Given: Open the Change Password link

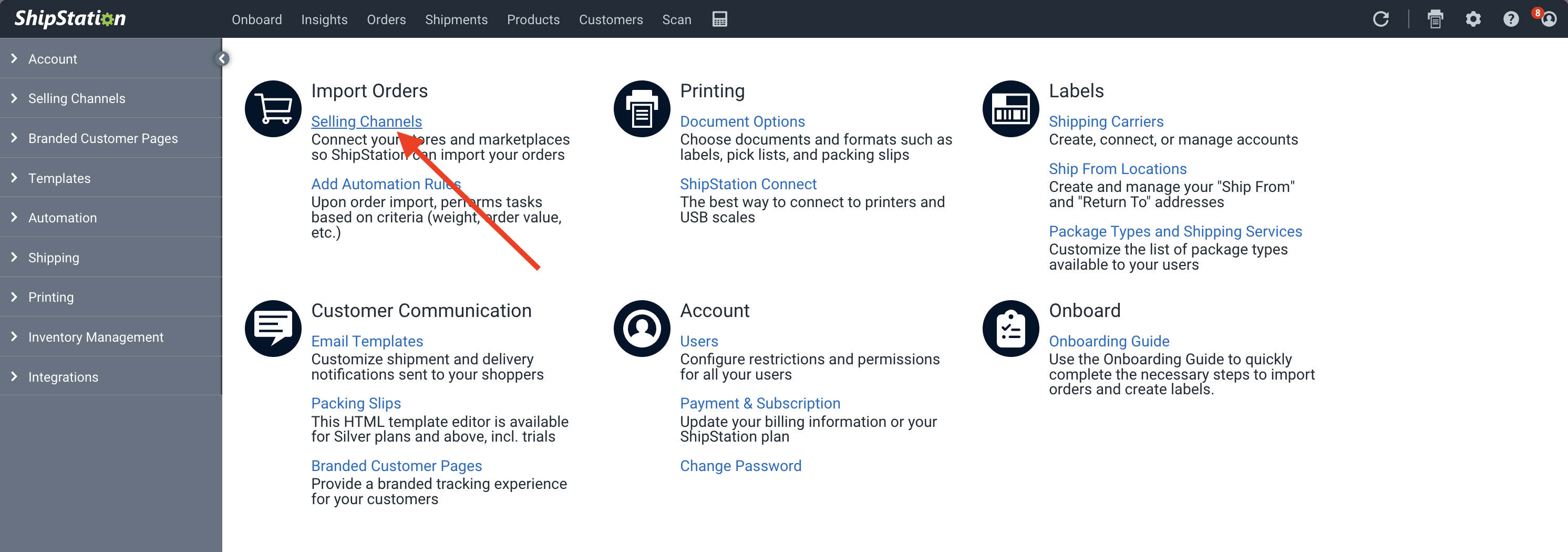Looking at the screenshot, I should (x=740, y=465).
